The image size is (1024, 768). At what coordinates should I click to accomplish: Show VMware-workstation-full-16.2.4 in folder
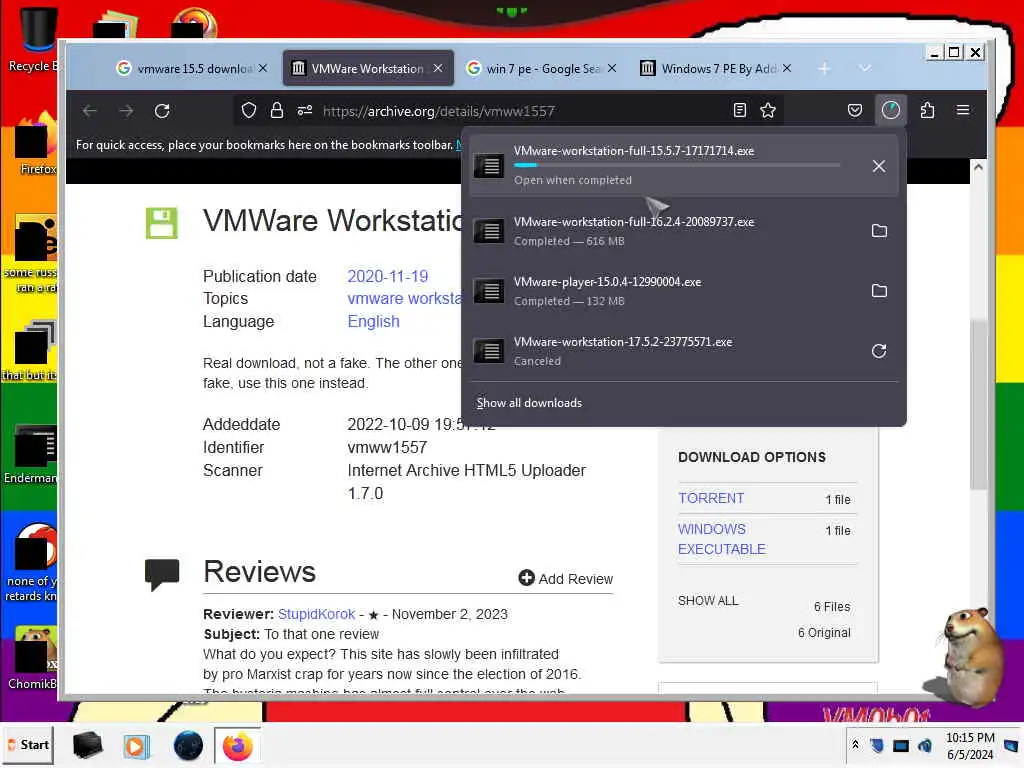click(x=879, y=231)
